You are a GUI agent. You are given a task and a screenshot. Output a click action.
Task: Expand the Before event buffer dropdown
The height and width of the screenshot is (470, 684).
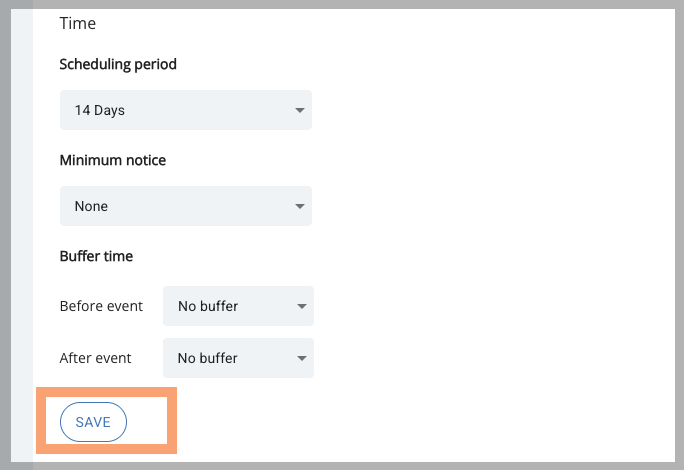(x=238, y=306)
